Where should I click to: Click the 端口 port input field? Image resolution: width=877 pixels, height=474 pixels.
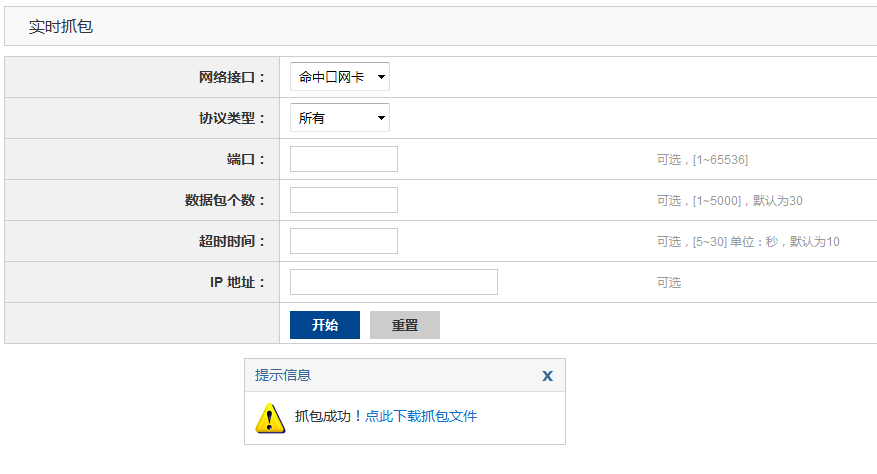click(x=343, y=159)
